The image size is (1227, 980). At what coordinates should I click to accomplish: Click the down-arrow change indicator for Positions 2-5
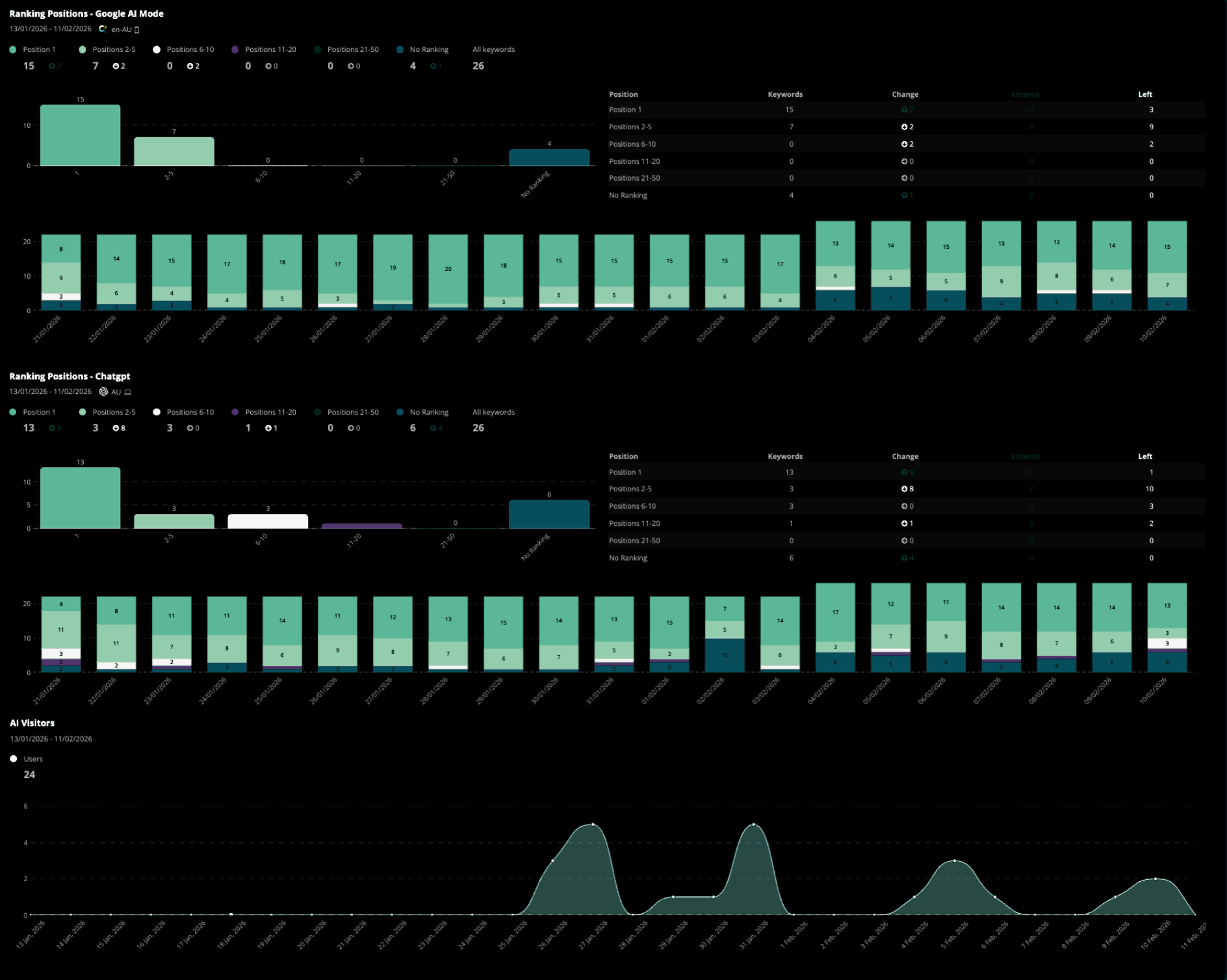click(116, 66)
